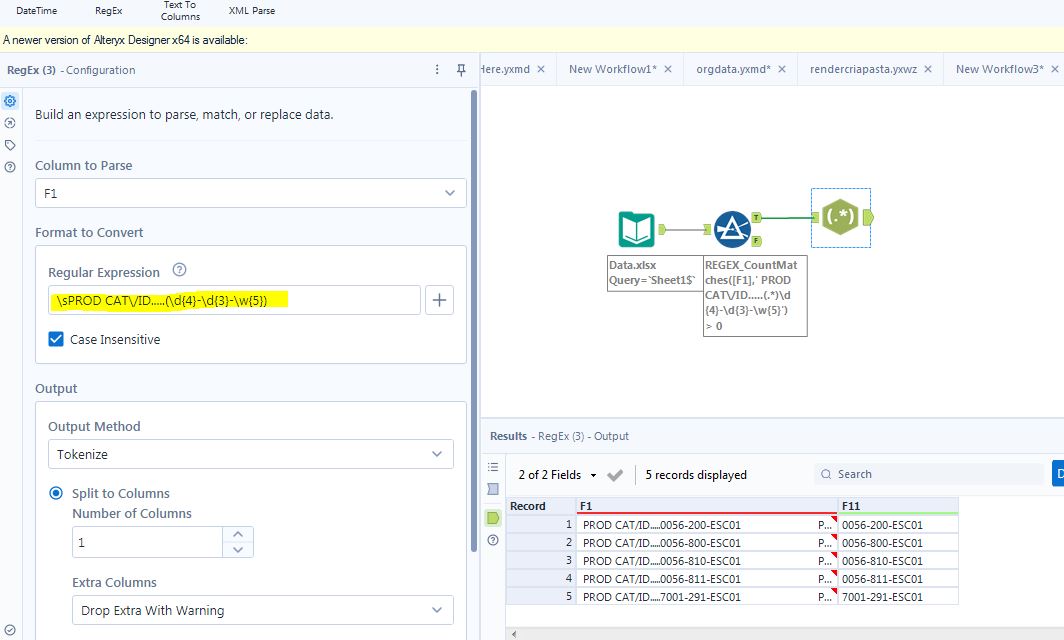Viewport: 1064px width, 640px height.
Task: Select the RegEx tool node on canvas
Action: (x=839, y=218)
